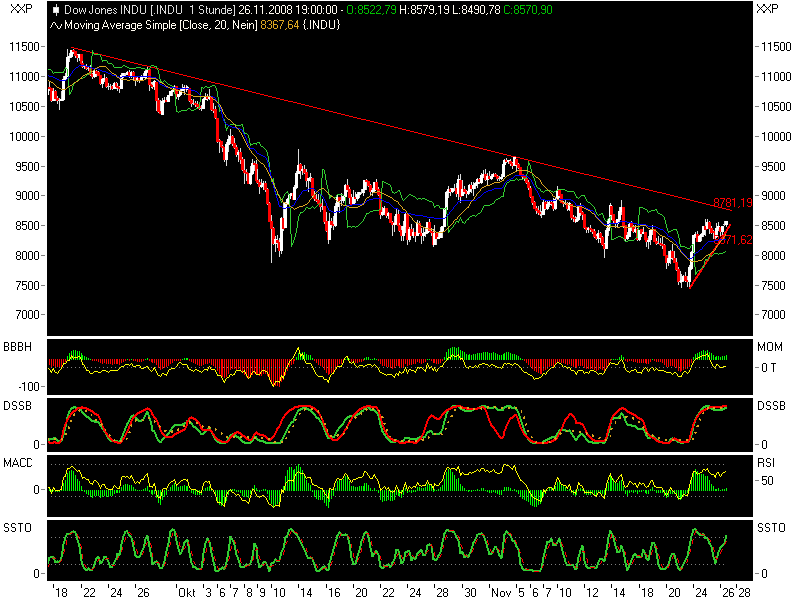
Task: Click the Okt month marker on time axis
Action: 186,592
